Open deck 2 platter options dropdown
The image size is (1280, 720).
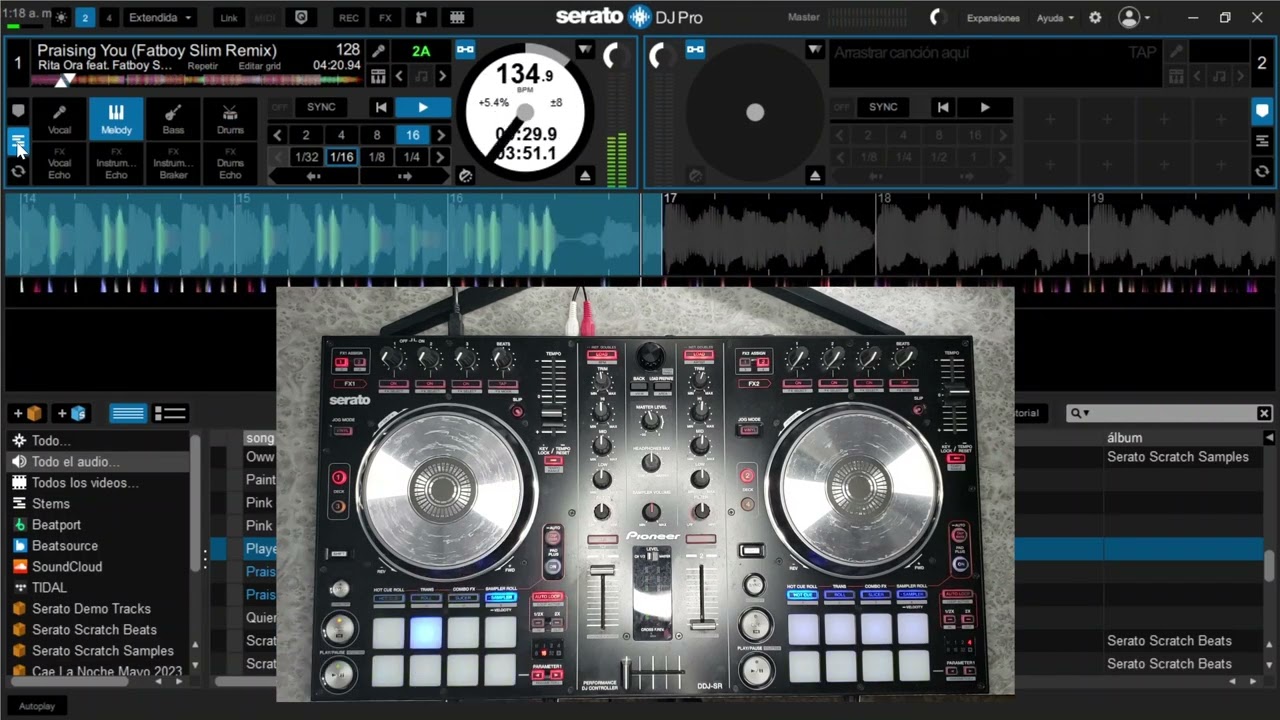[x=815, y=50]
